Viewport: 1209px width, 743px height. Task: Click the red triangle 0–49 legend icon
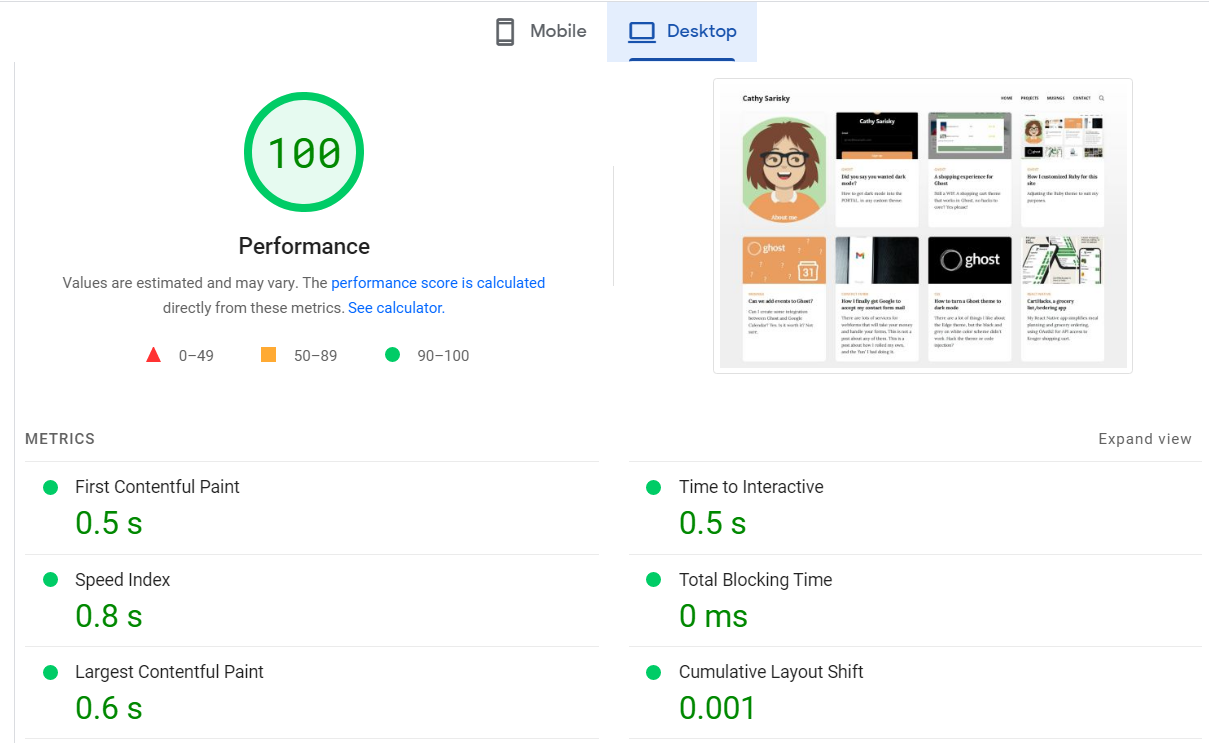[154, 355]
